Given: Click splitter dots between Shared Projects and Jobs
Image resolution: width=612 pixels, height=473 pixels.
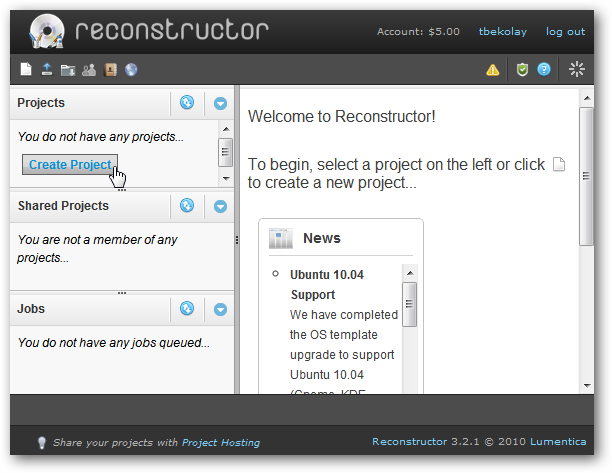Looking at the screenshot, I should pos(122,293).
